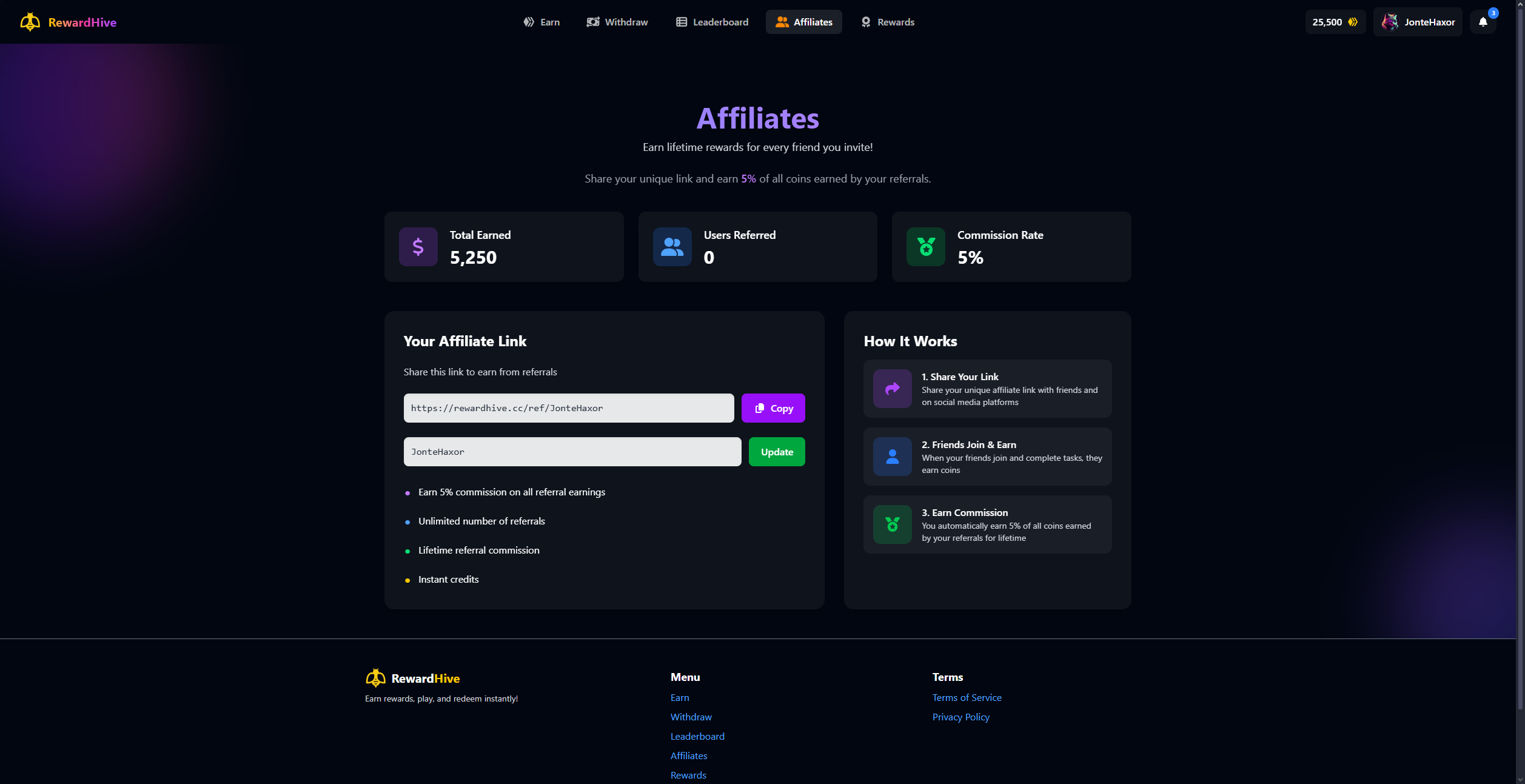Screen dimensions: 1525x784
Task: Click the Copy button for affiliate link
Action: (x=773, y=408)
